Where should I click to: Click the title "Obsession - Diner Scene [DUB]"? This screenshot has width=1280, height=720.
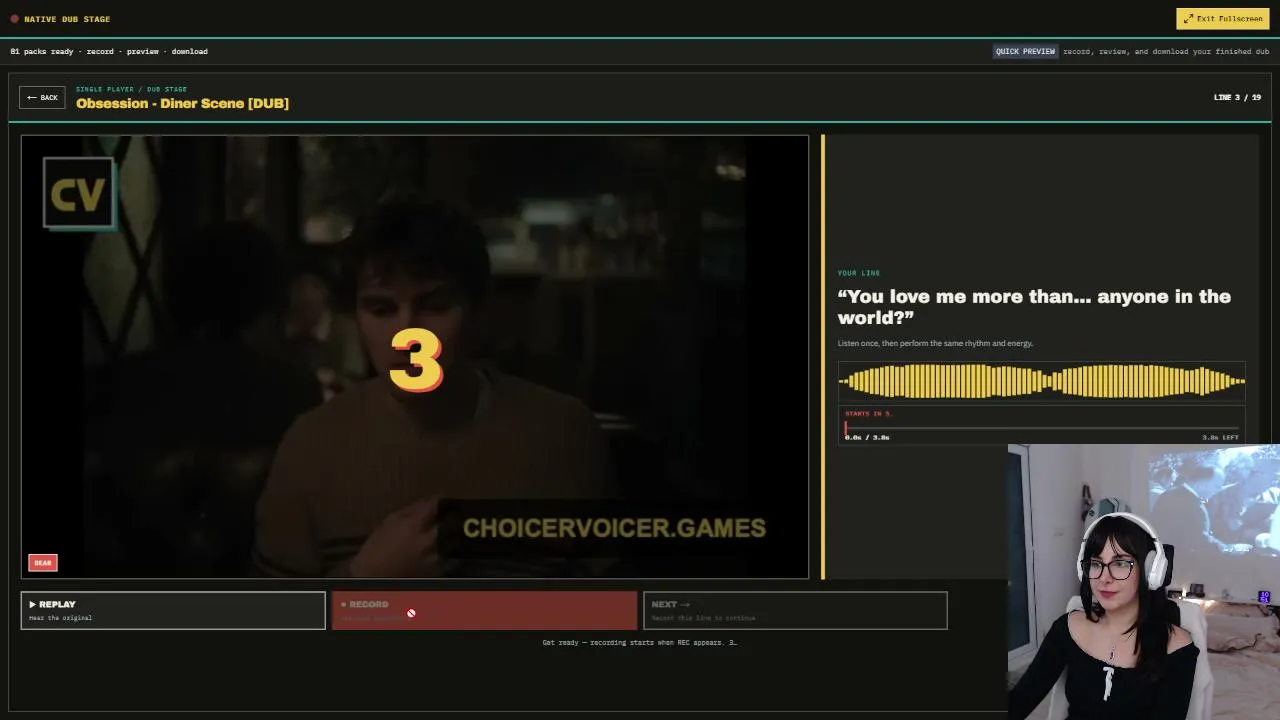pos(182,103)
